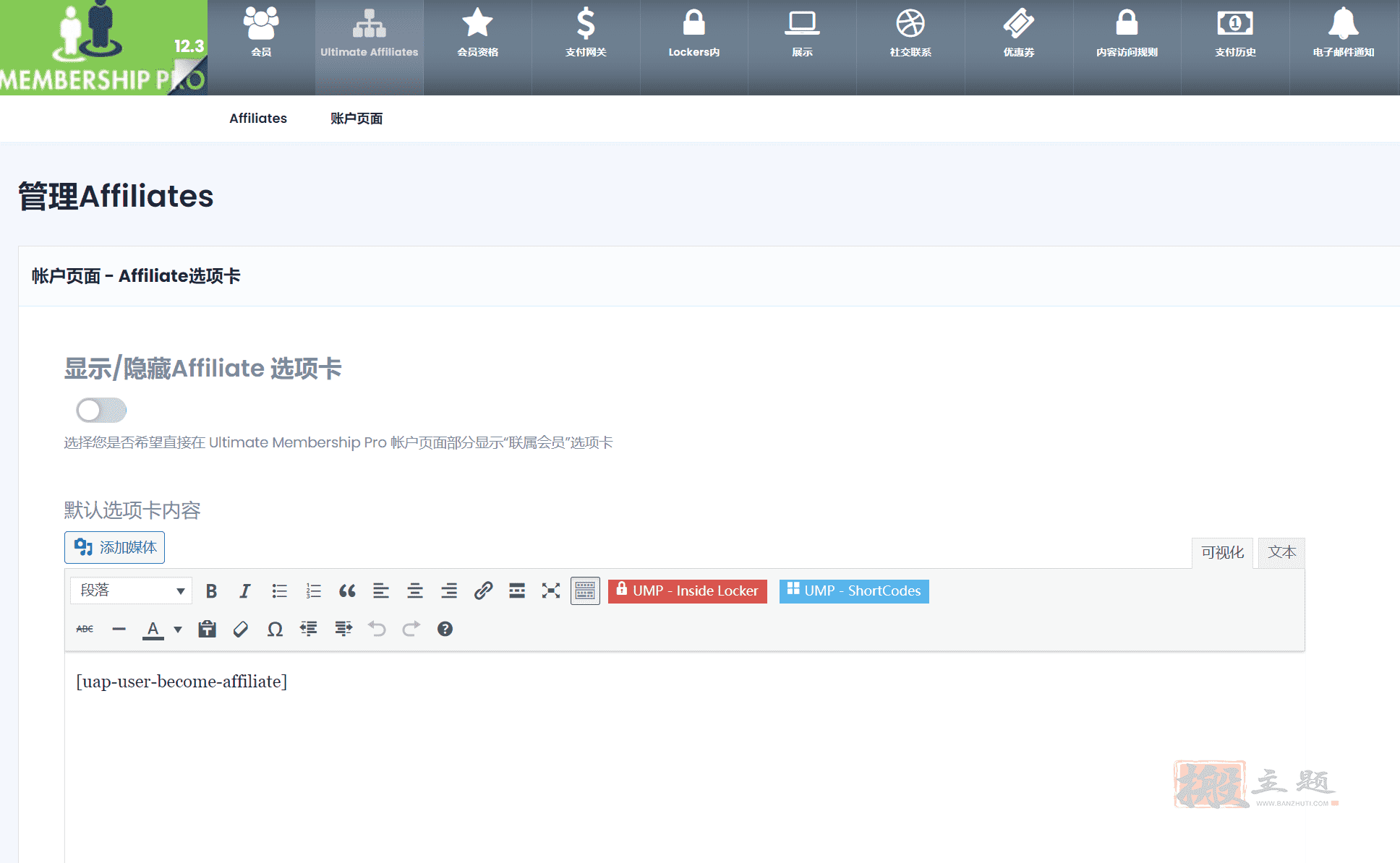Viewport: 1400px width, 863px height.
Task: Open the 展示 laptop section
Action: pos(802,48)
